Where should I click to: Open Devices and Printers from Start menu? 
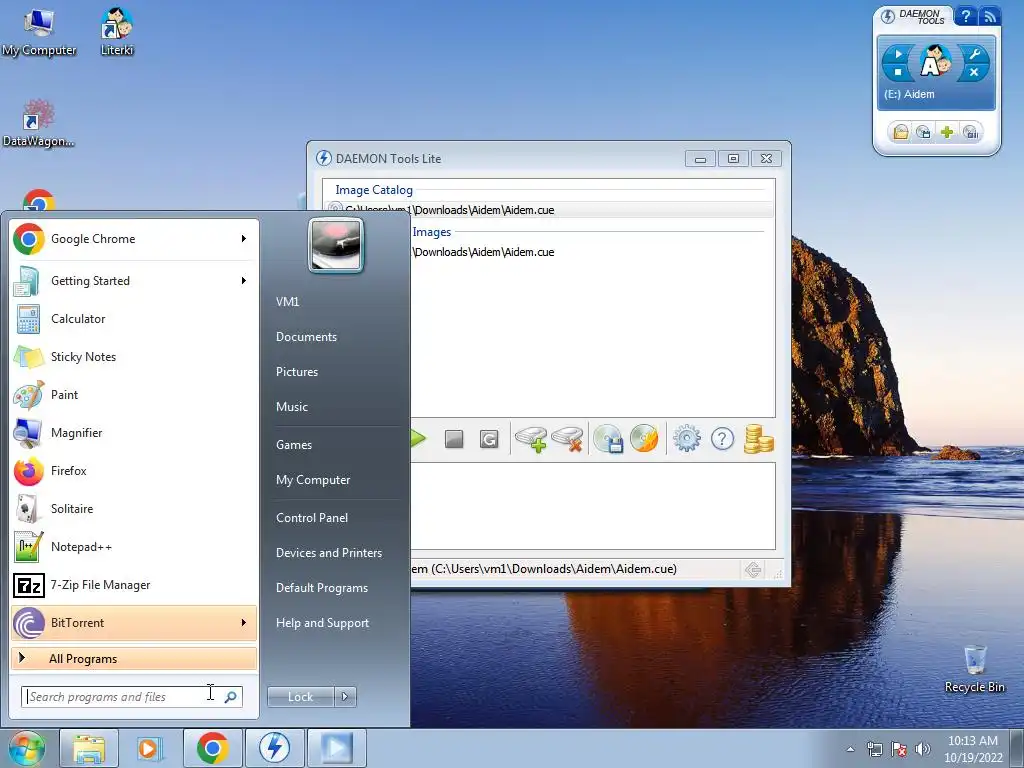coord(328,553)
